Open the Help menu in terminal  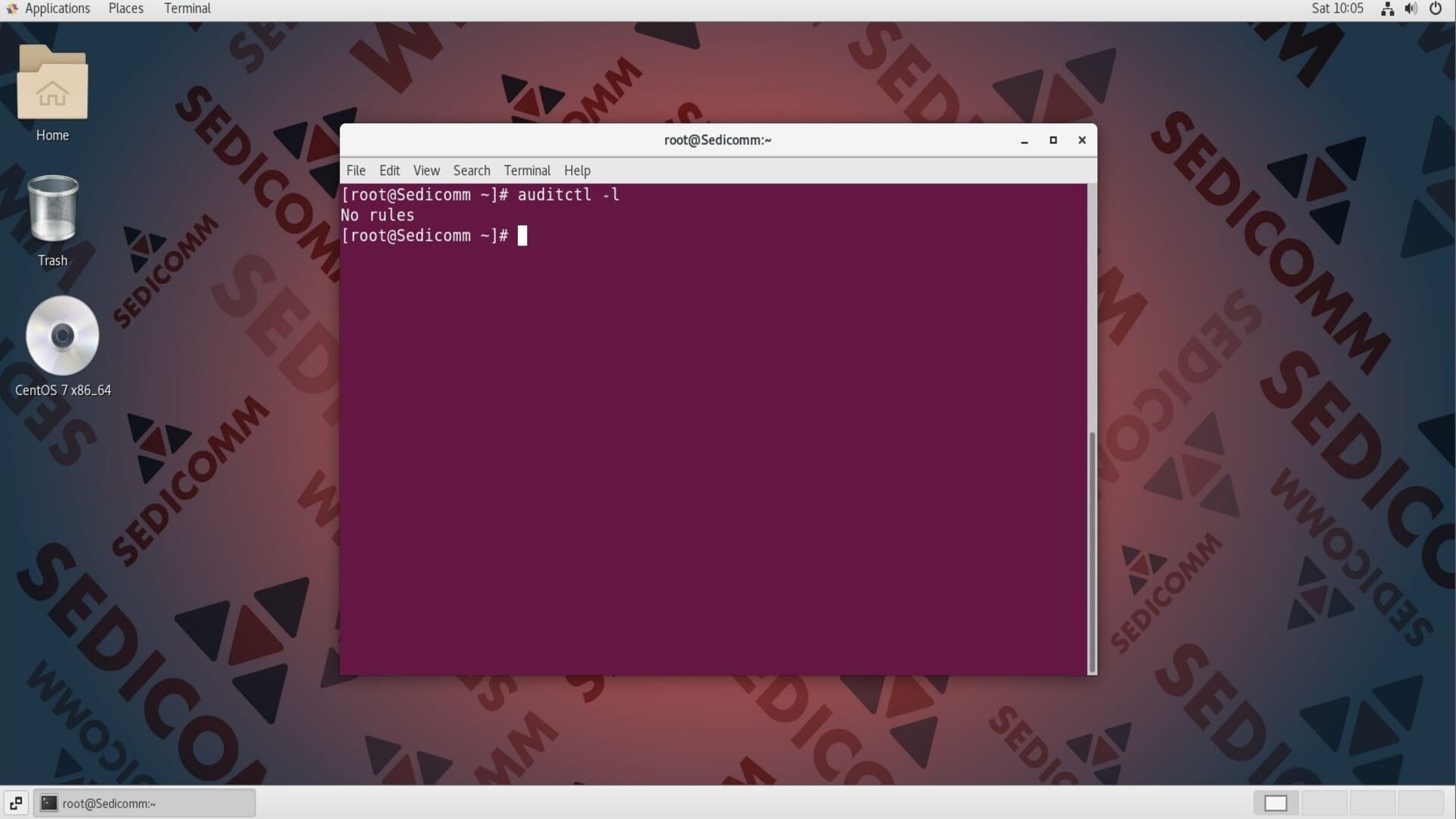tap(577, 171)
